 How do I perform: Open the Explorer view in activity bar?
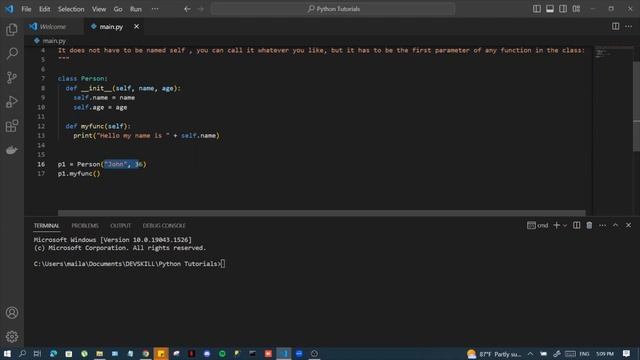click(12, 29)
